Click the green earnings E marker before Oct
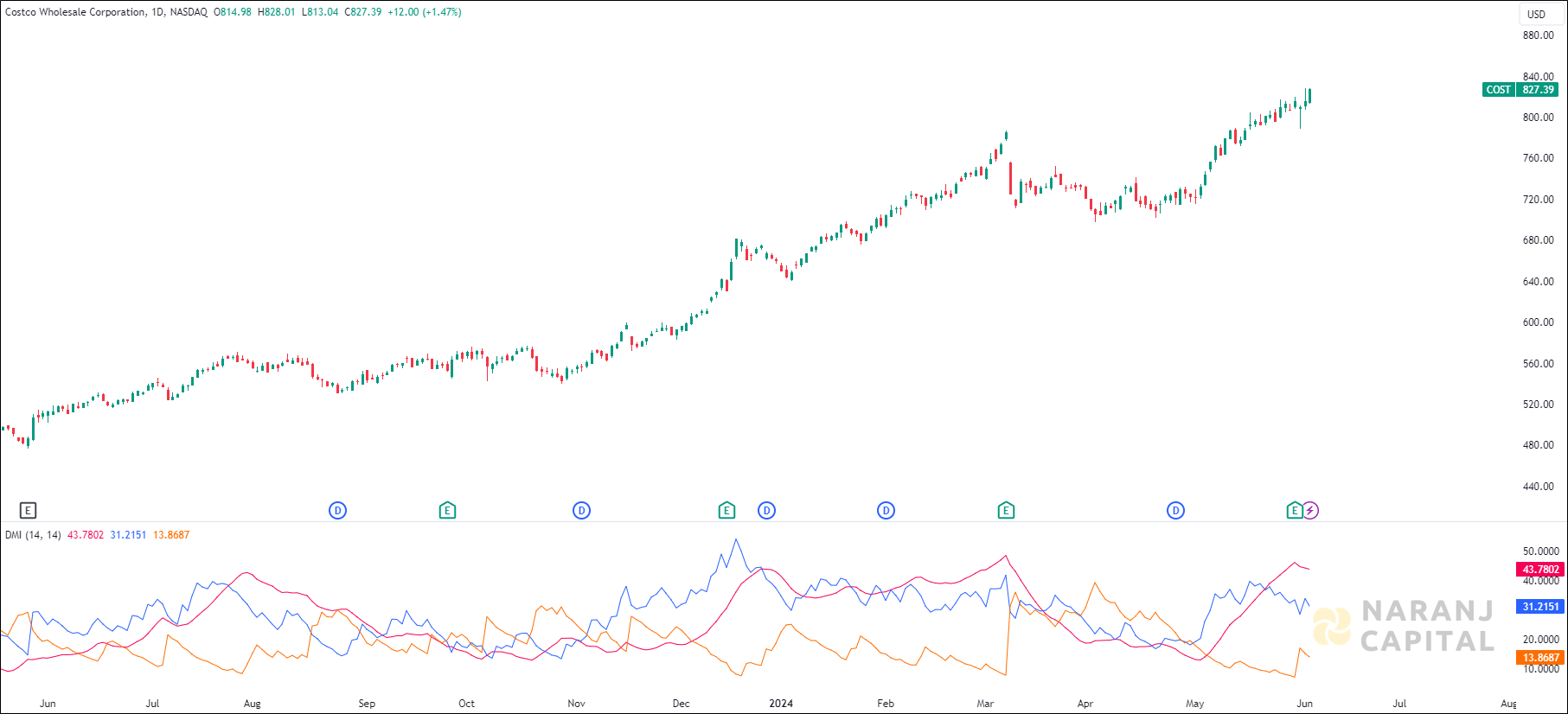Screen dimensions: 1568x714 (x=447, y=511)
